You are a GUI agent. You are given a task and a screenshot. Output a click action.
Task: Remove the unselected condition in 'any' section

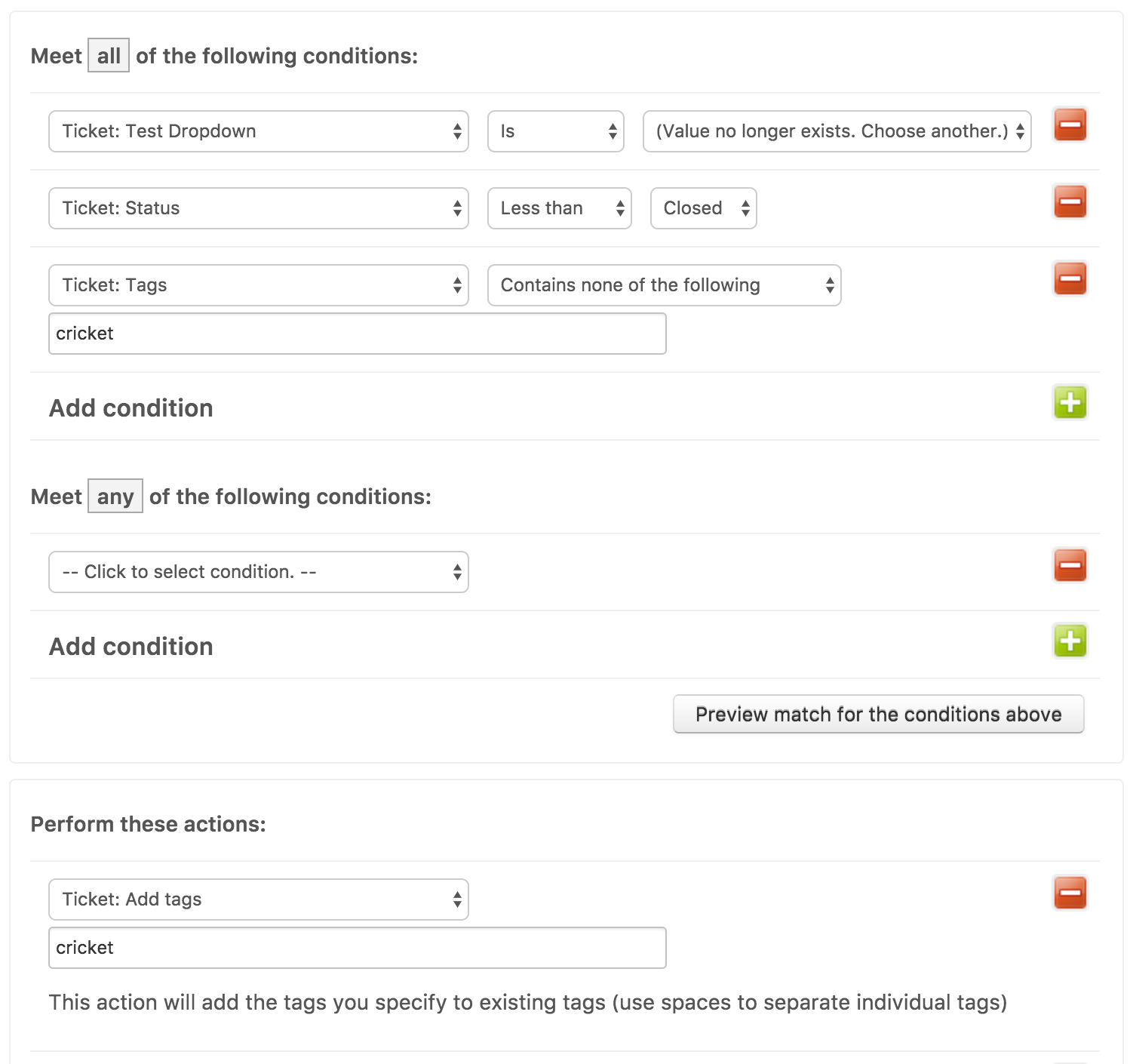click(x=1070, y=566)
